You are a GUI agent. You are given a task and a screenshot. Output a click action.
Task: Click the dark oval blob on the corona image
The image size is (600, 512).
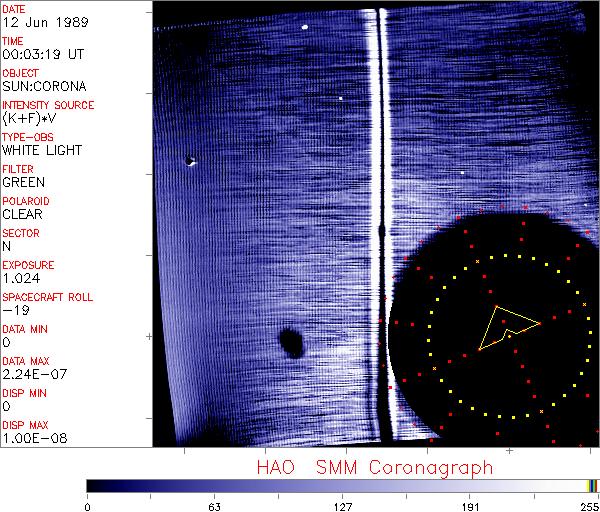point(292,342)
